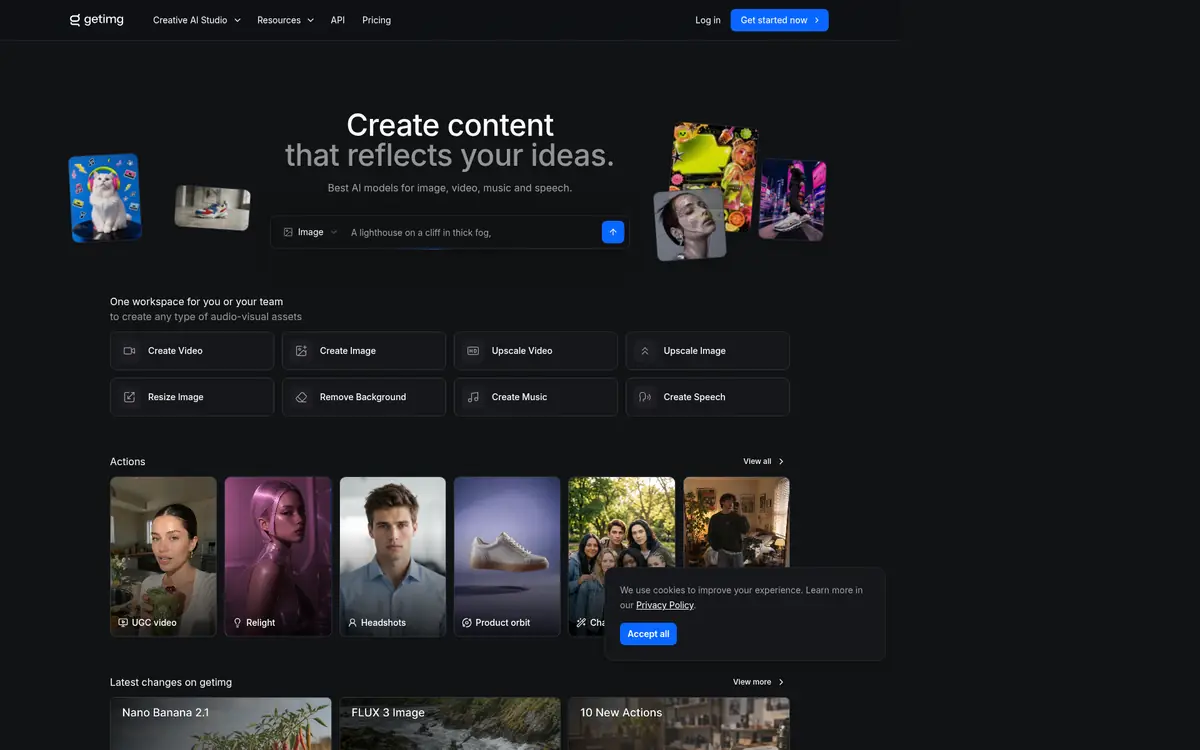
Task: Go to the API page
Action: click(338, 20)
